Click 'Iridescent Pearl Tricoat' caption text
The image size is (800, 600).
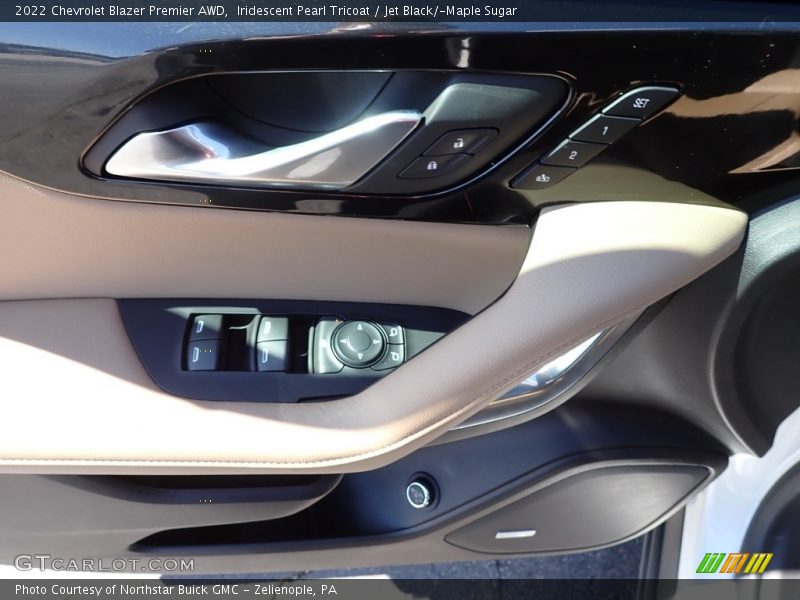[303, 11]
